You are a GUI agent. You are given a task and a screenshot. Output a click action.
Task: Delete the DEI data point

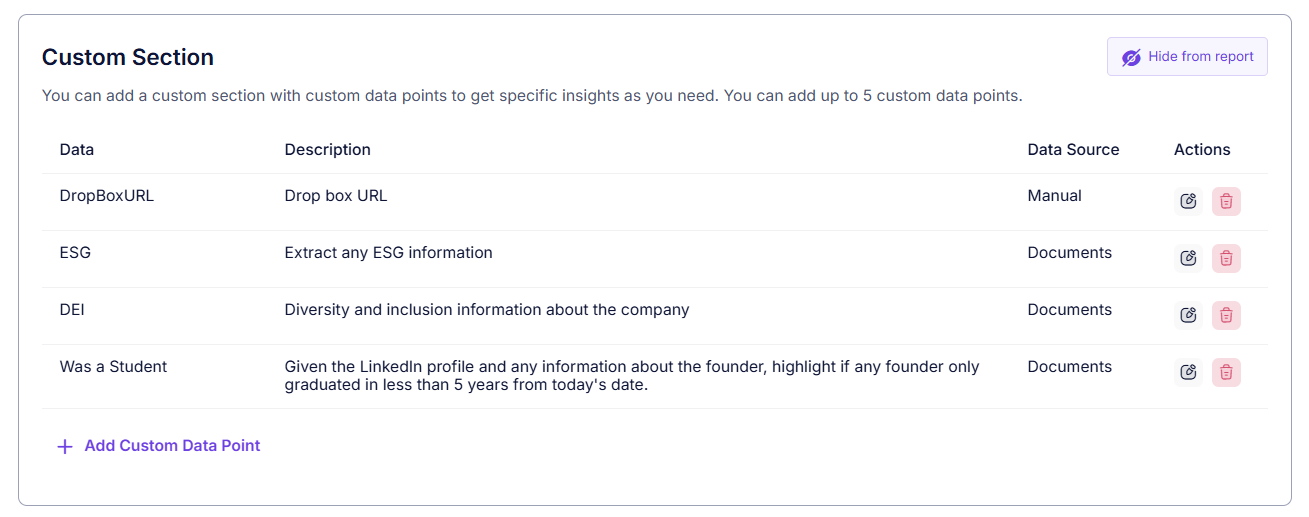coord(1226,315)
